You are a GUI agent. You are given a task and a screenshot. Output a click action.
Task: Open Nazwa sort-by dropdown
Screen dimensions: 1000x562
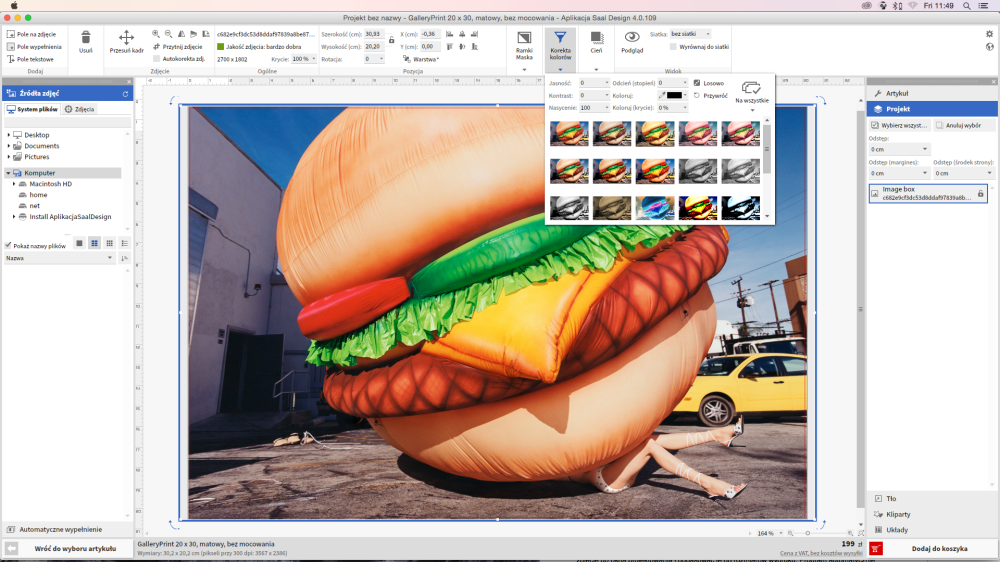(59, 258)
